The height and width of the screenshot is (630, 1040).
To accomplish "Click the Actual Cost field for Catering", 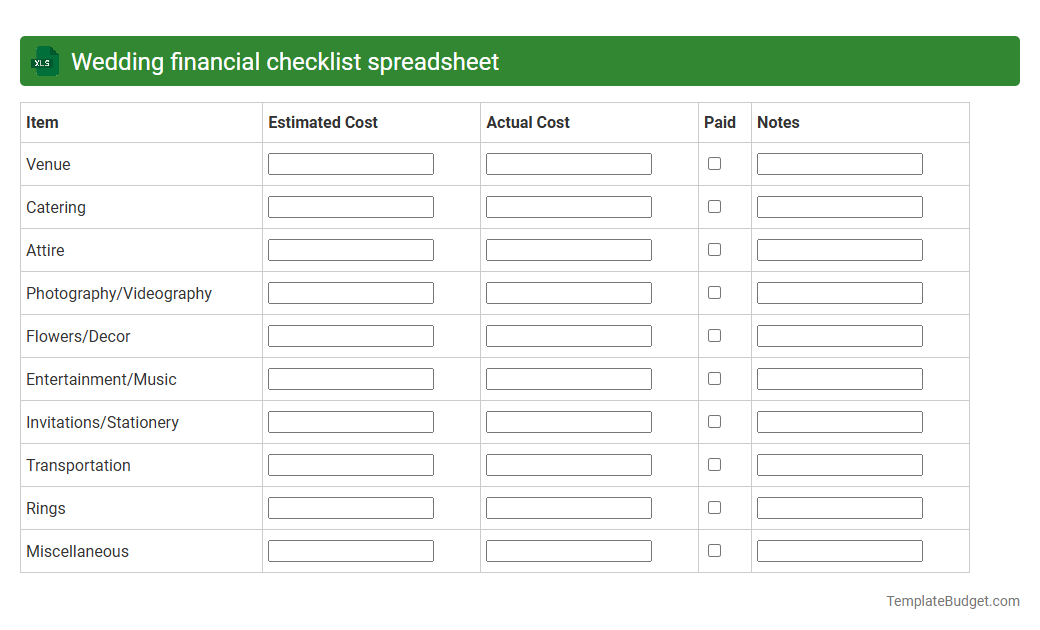I will (x=568, y=206).
